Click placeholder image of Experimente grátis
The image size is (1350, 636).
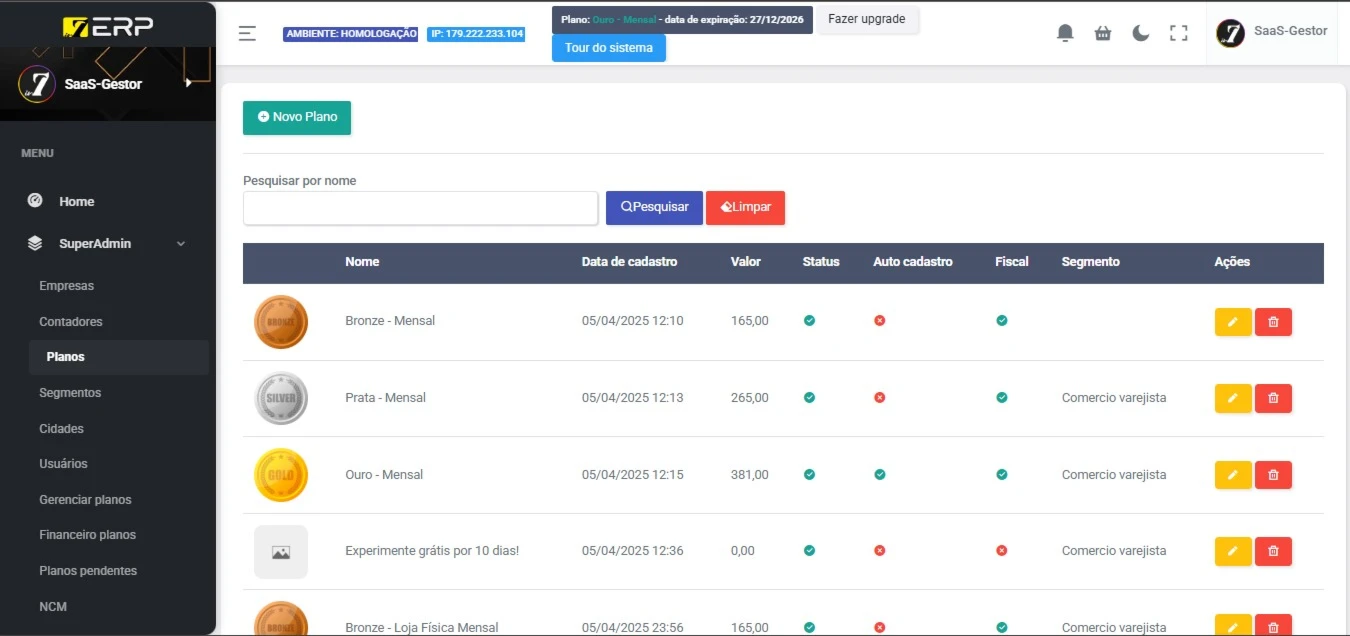[281, 552]
